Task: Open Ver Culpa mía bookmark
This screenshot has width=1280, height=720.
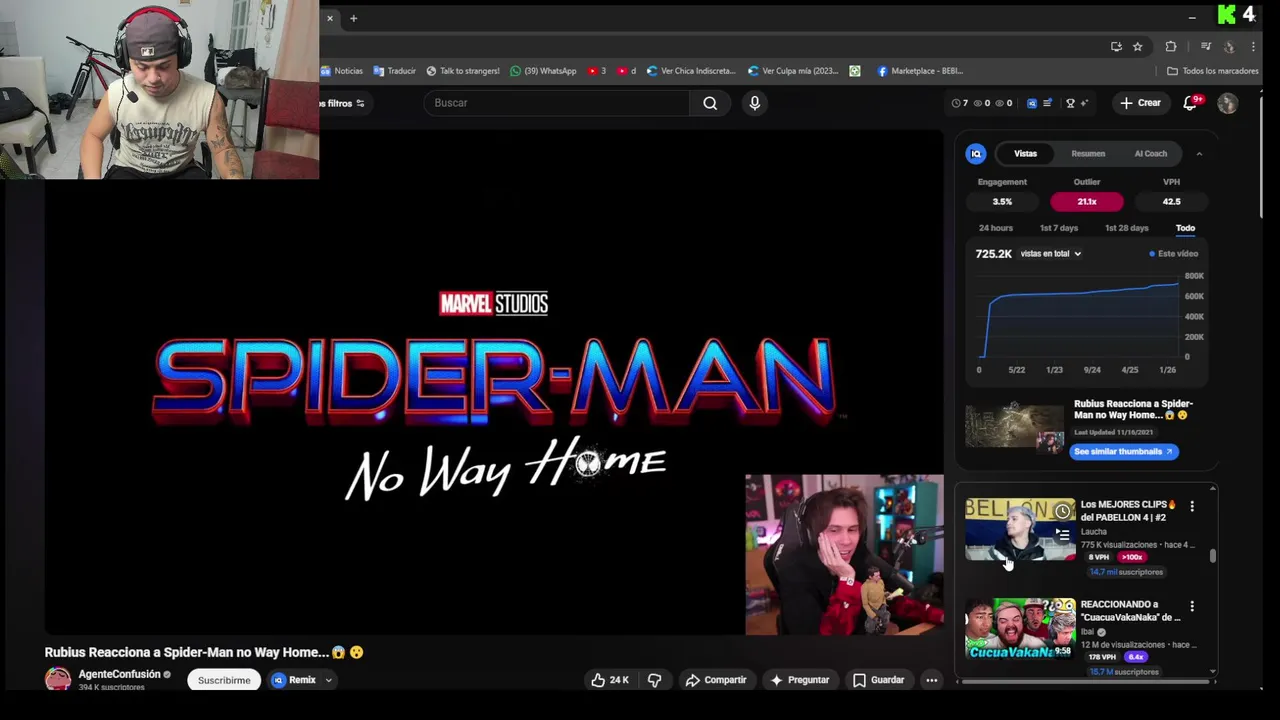Action: (x=793, y=71)
